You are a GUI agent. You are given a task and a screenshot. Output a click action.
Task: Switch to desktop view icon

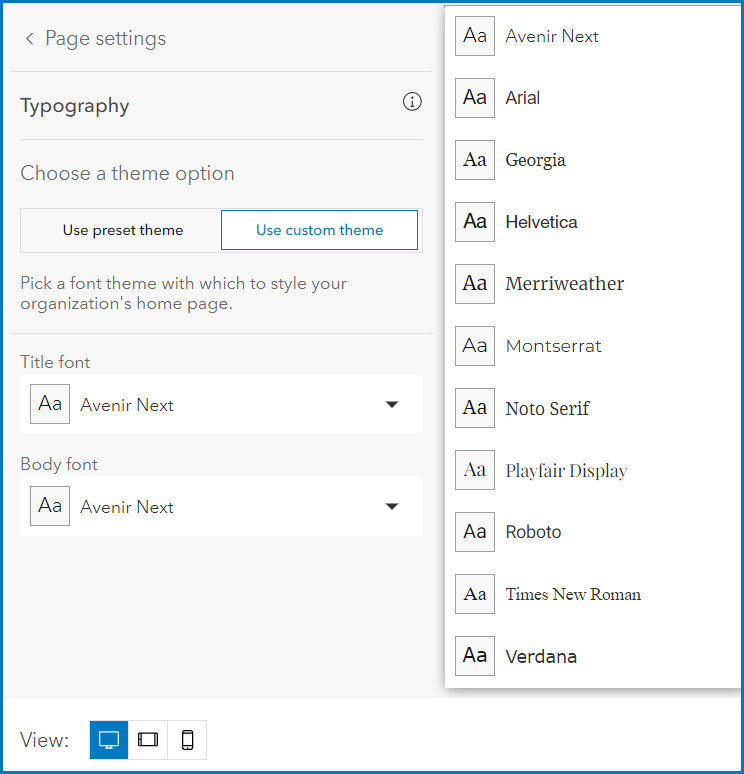109,740
